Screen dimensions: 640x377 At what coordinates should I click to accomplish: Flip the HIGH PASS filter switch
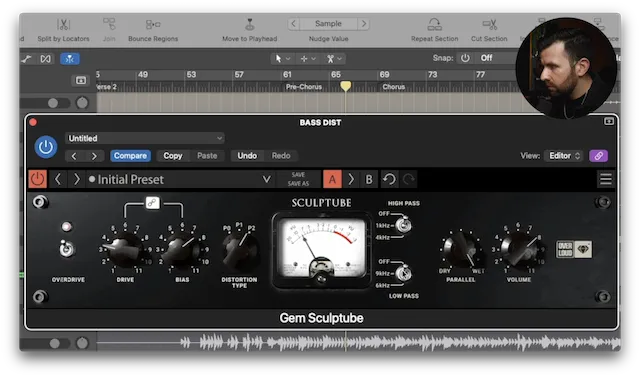[403, 225]
